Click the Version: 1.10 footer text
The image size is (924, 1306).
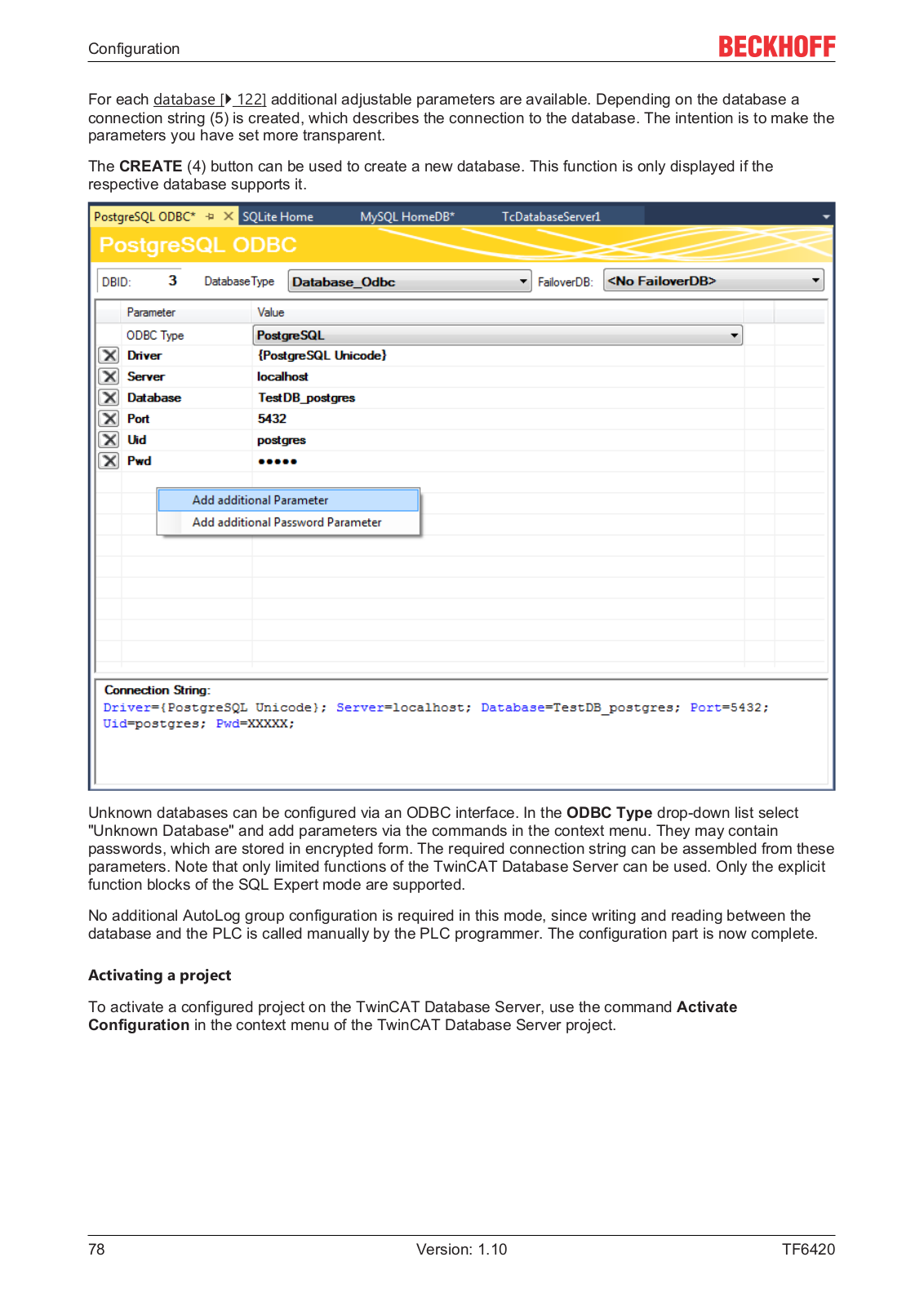point(461,1250)
